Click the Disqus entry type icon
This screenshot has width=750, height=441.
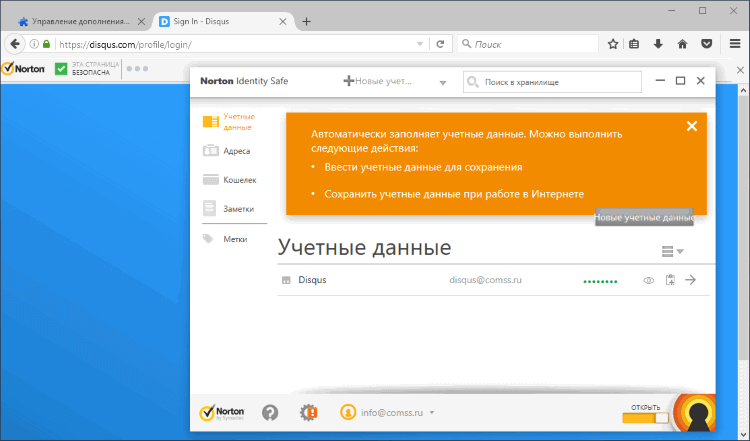[286, 280]
